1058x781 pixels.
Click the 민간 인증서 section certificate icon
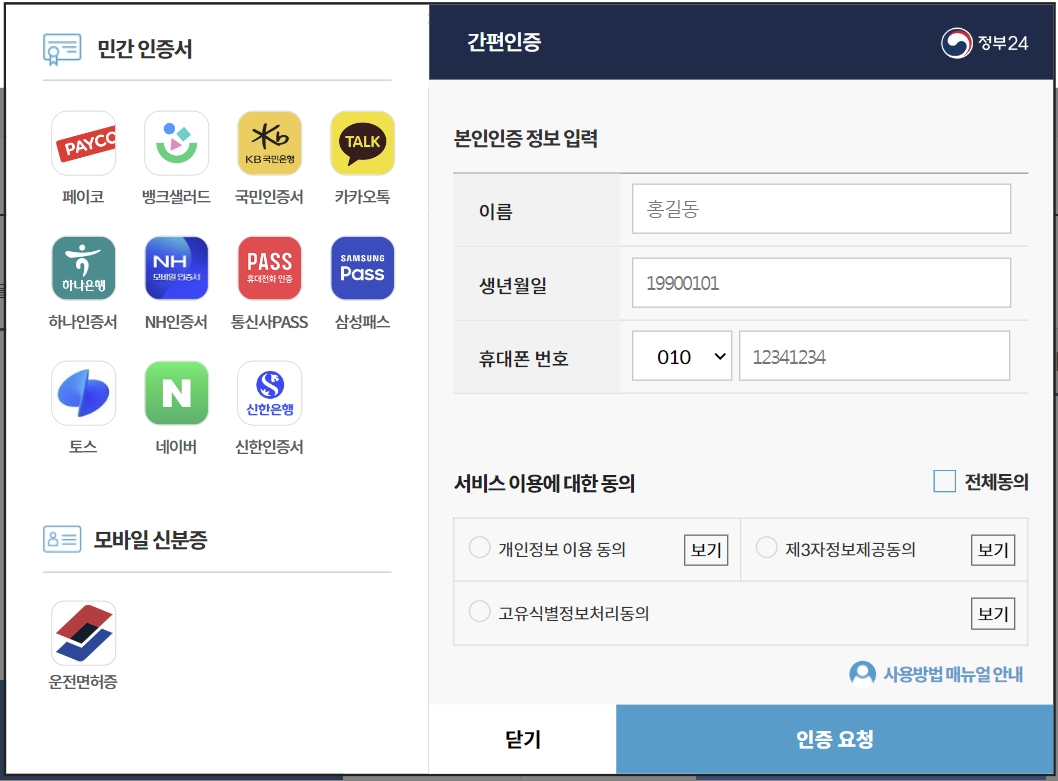click(x=61, y=49)
